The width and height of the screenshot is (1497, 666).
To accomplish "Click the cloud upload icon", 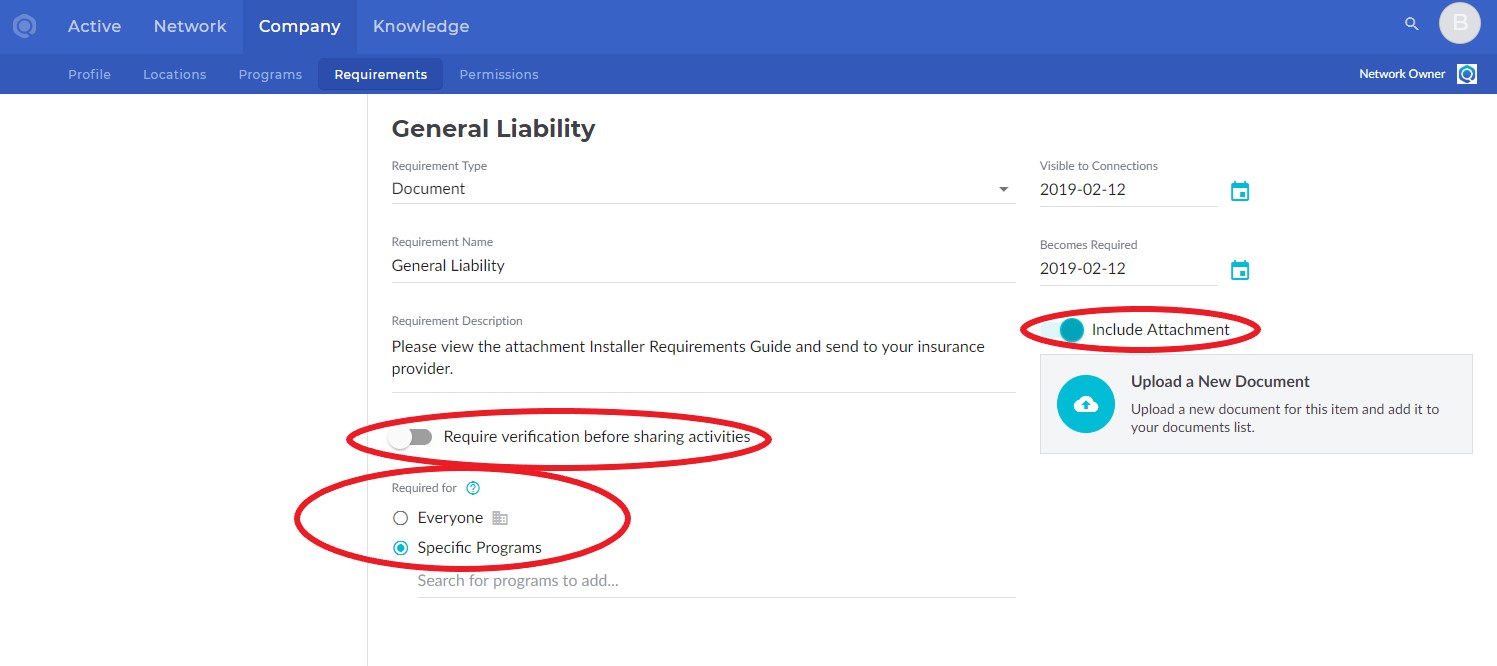I will coord(1085,404).
